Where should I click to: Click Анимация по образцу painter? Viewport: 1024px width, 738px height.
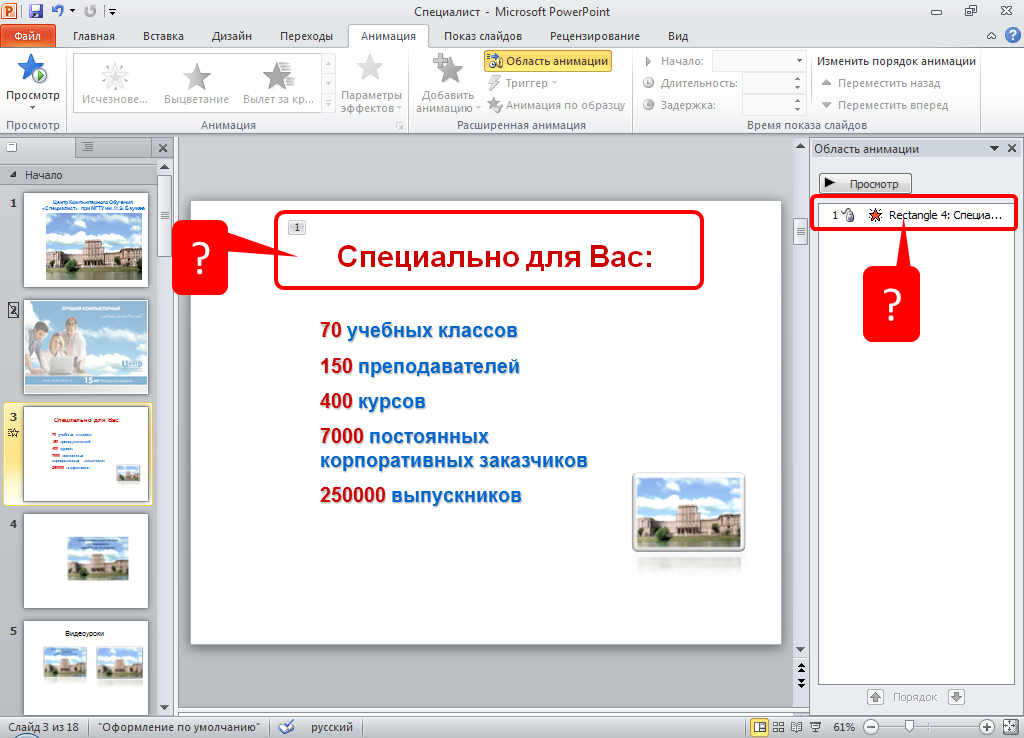[556, 105]
